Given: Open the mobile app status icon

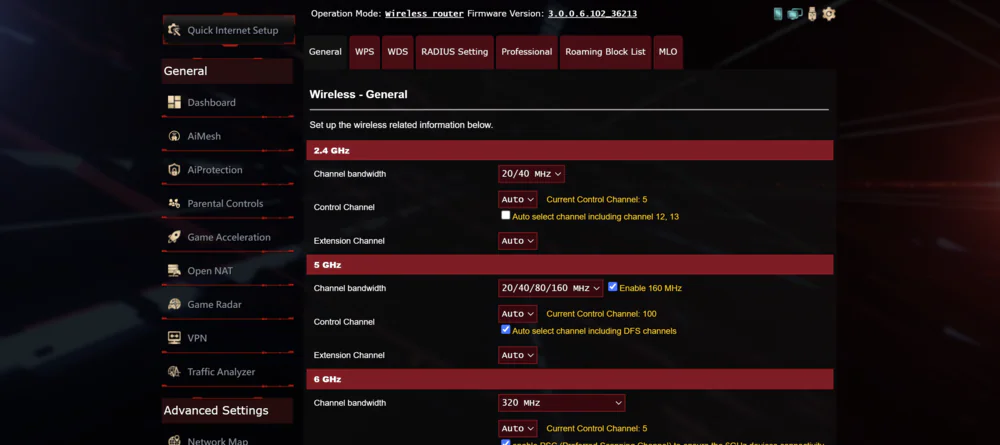Looking at the screenshot, I should (x=777, y=13).
